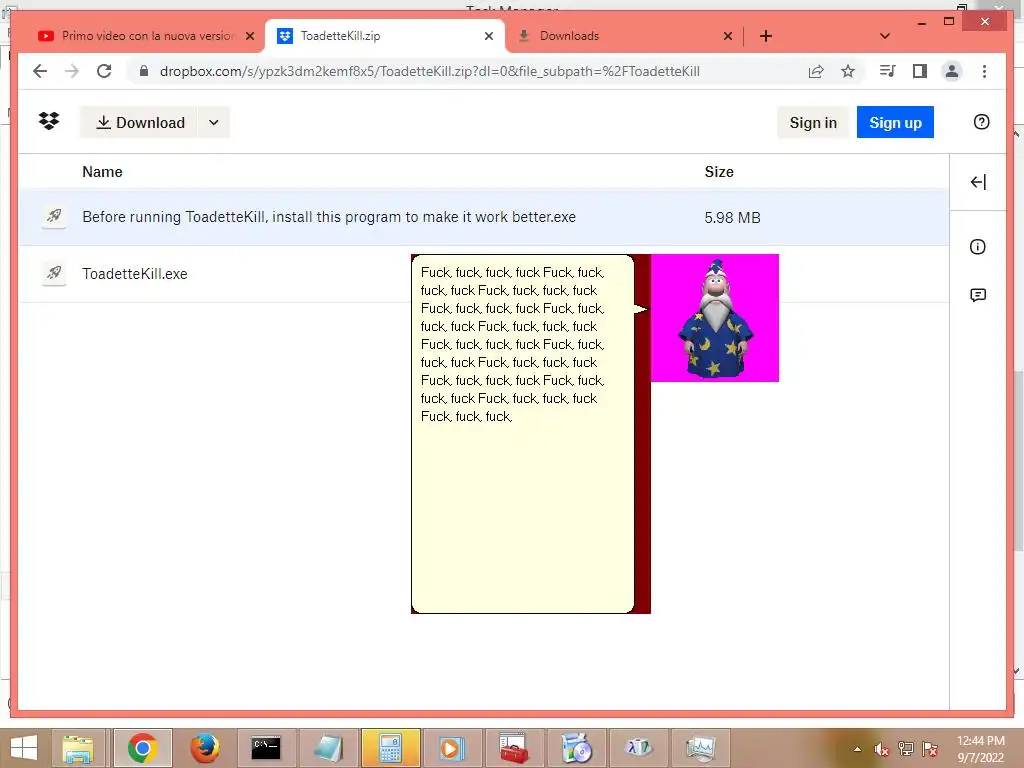Click the dropbox.com URL address bar
The image size is (1024, 768).
coord(430,71)
